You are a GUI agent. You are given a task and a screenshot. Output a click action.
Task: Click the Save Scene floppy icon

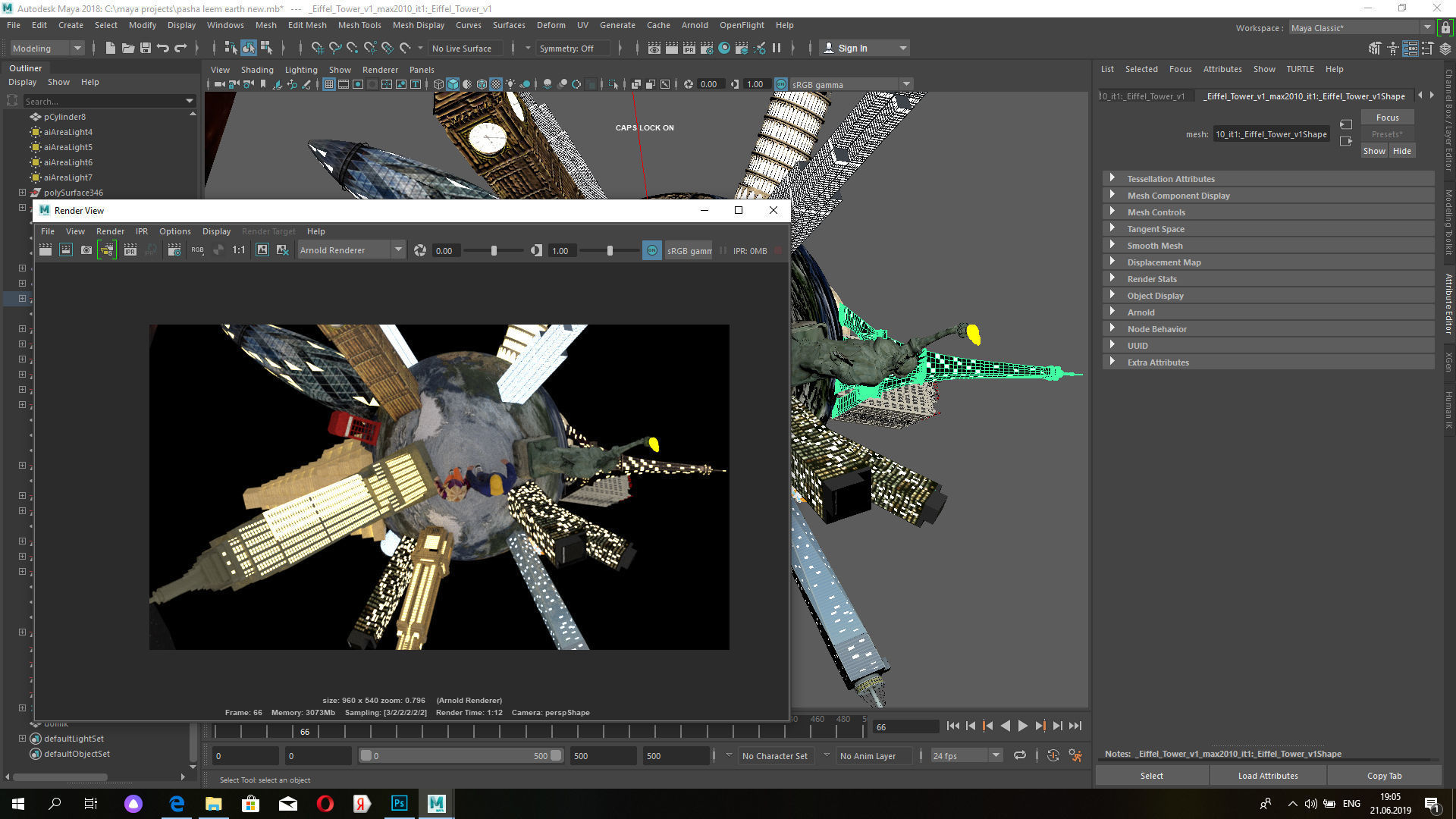click(146, 48)
